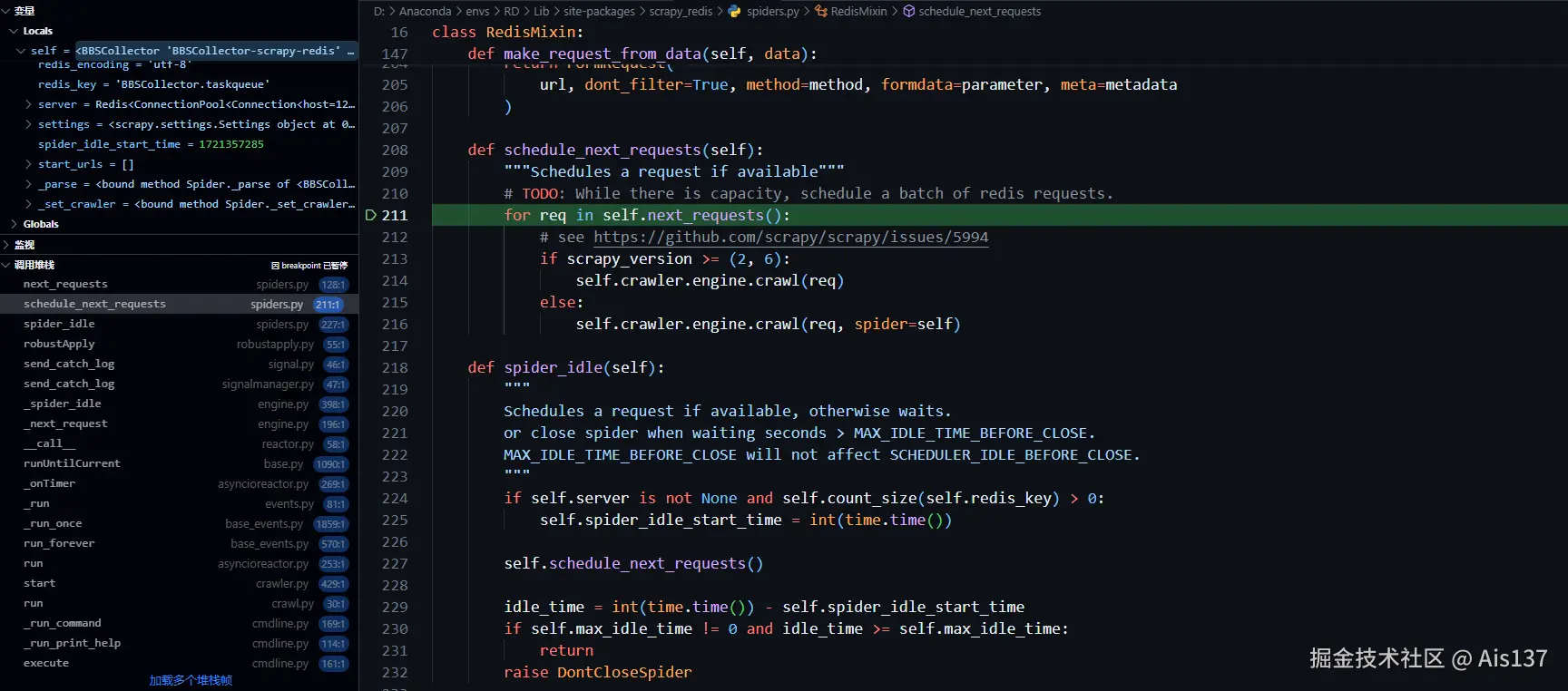Click spiders.py Python file breadcrumb icon
The width and height of the screenshot is (1568, 691).
(x=734, y=11)
